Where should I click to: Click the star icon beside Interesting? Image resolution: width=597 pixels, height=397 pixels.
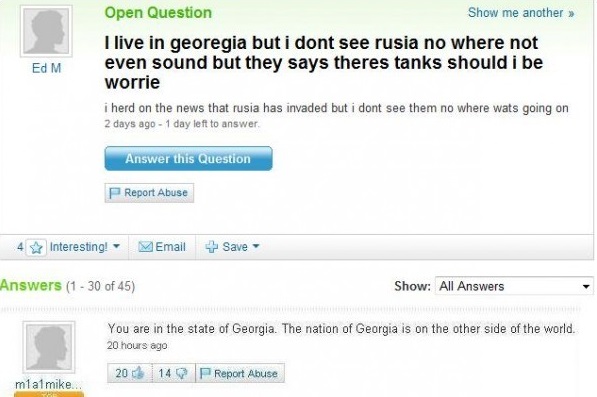click(x=36, y=247)
